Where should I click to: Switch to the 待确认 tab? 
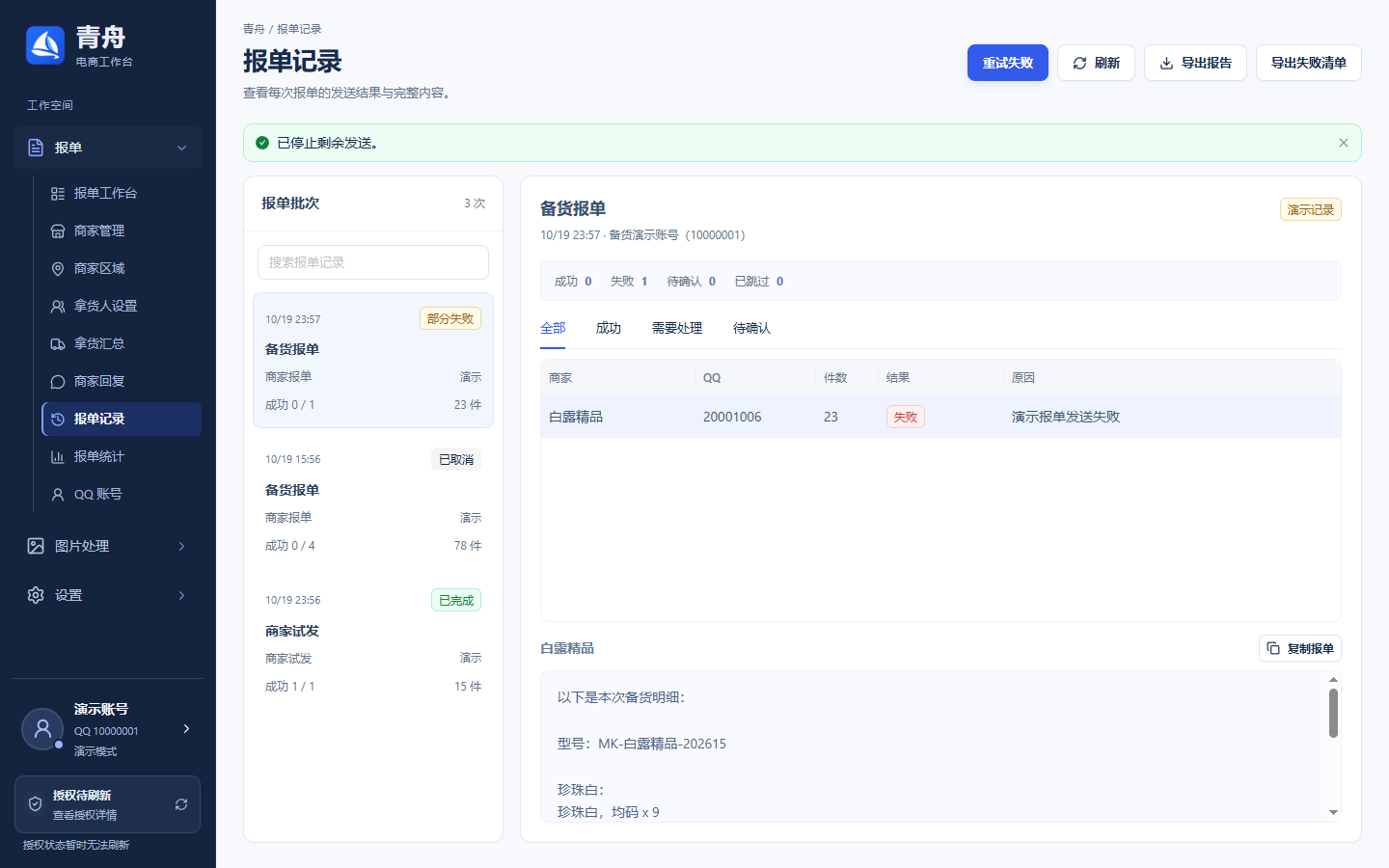click(751, 329)
